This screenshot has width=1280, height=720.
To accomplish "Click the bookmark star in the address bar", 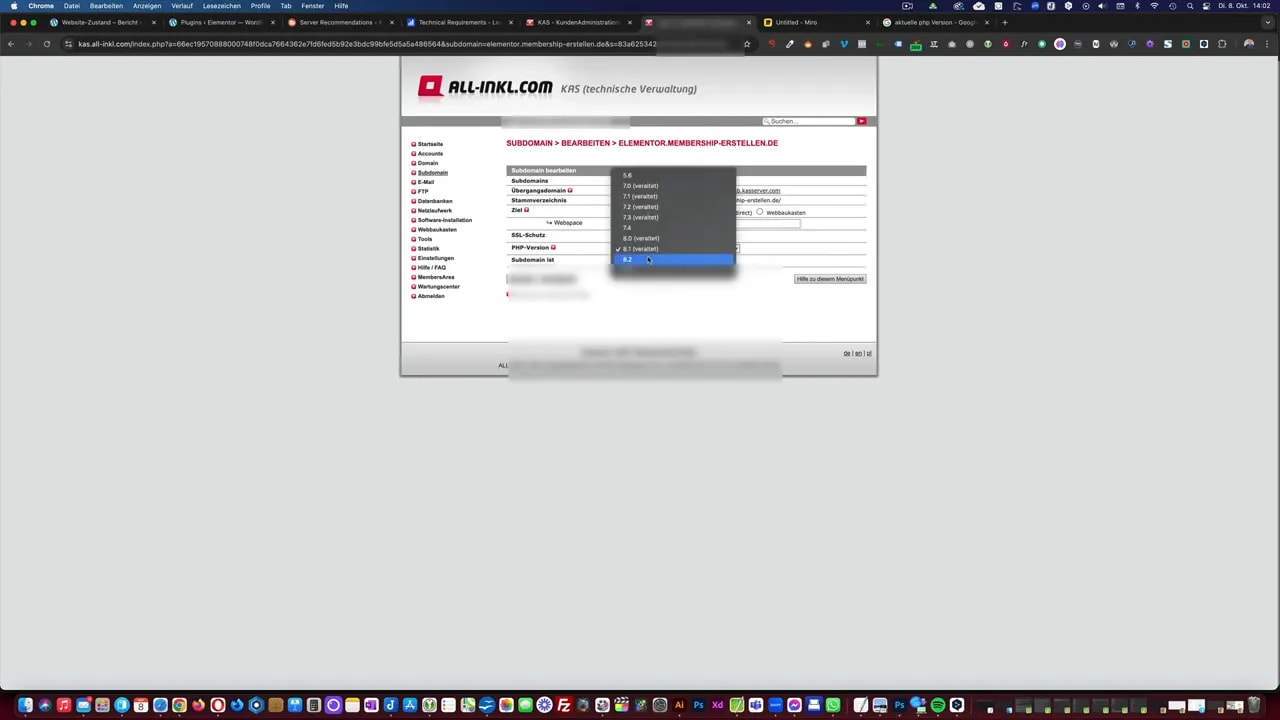I will [x=746, y=43].
